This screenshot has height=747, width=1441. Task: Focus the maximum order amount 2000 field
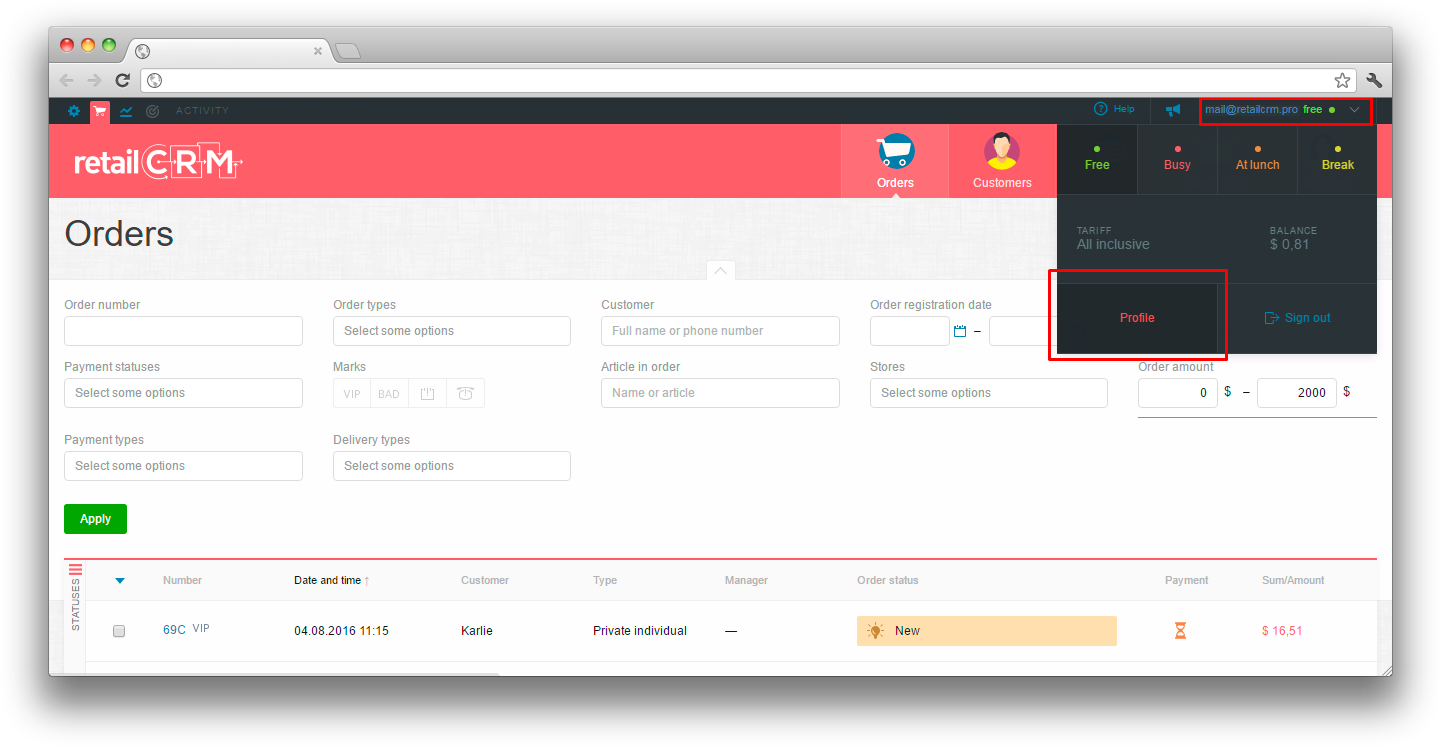(1297, 393)
